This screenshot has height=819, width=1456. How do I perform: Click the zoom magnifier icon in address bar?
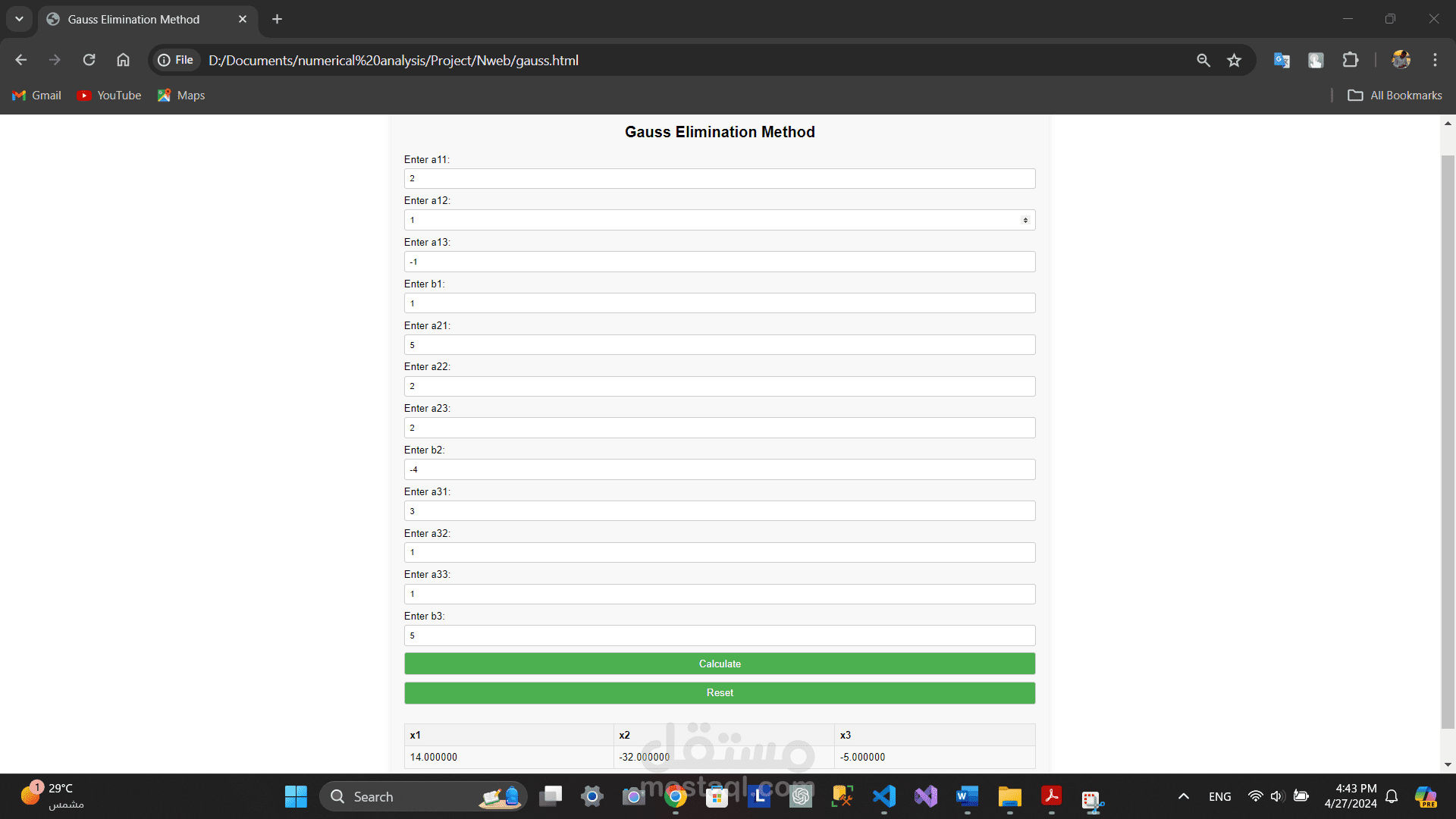pyautogui.click(x=1203, y=60)
